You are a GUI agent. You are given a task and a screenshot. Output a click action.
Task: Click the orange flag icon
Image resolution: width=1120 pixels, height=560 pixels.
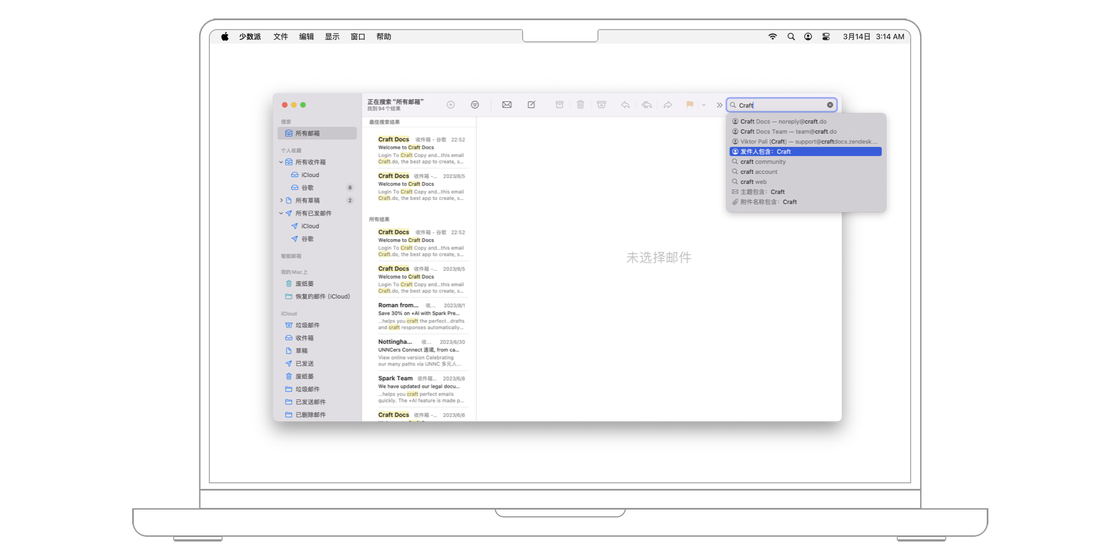click(x=689, y=105)
